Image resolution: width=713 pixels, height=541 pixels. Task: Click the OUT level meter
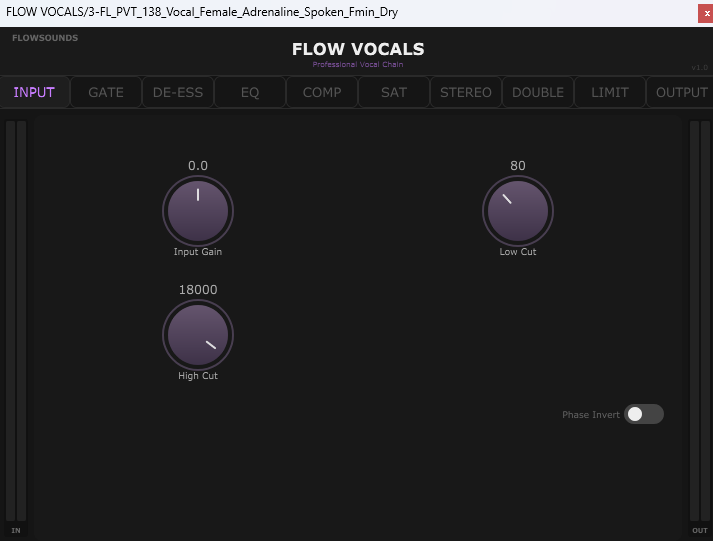point(700,323)
